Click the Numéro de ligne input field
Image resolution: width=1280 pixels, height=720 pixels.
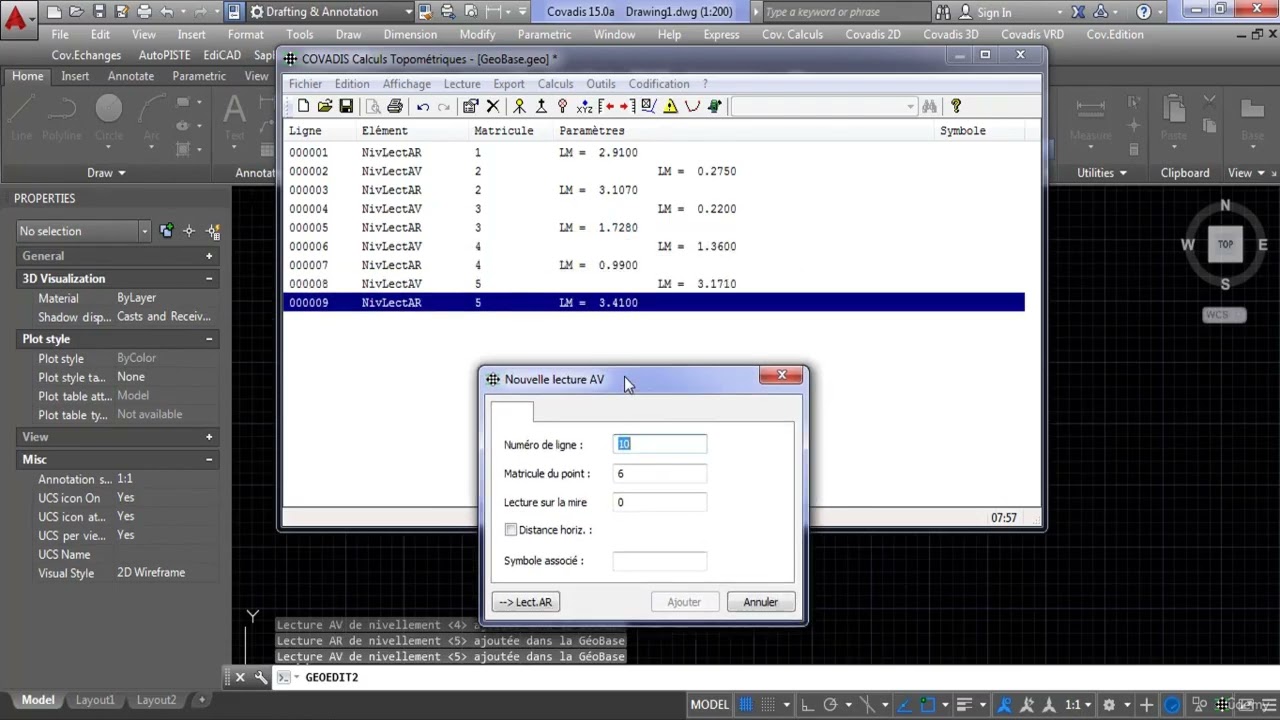click(x=659, y=444)
